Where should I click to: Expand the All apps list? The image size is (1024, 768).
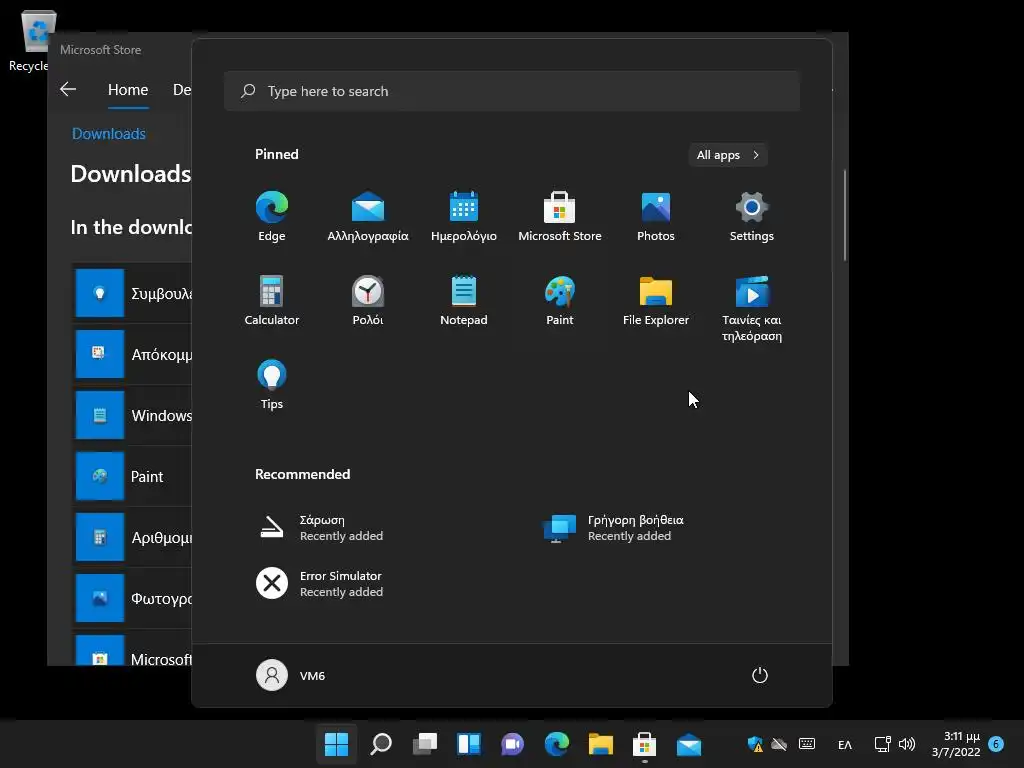(x=728, y=155)
